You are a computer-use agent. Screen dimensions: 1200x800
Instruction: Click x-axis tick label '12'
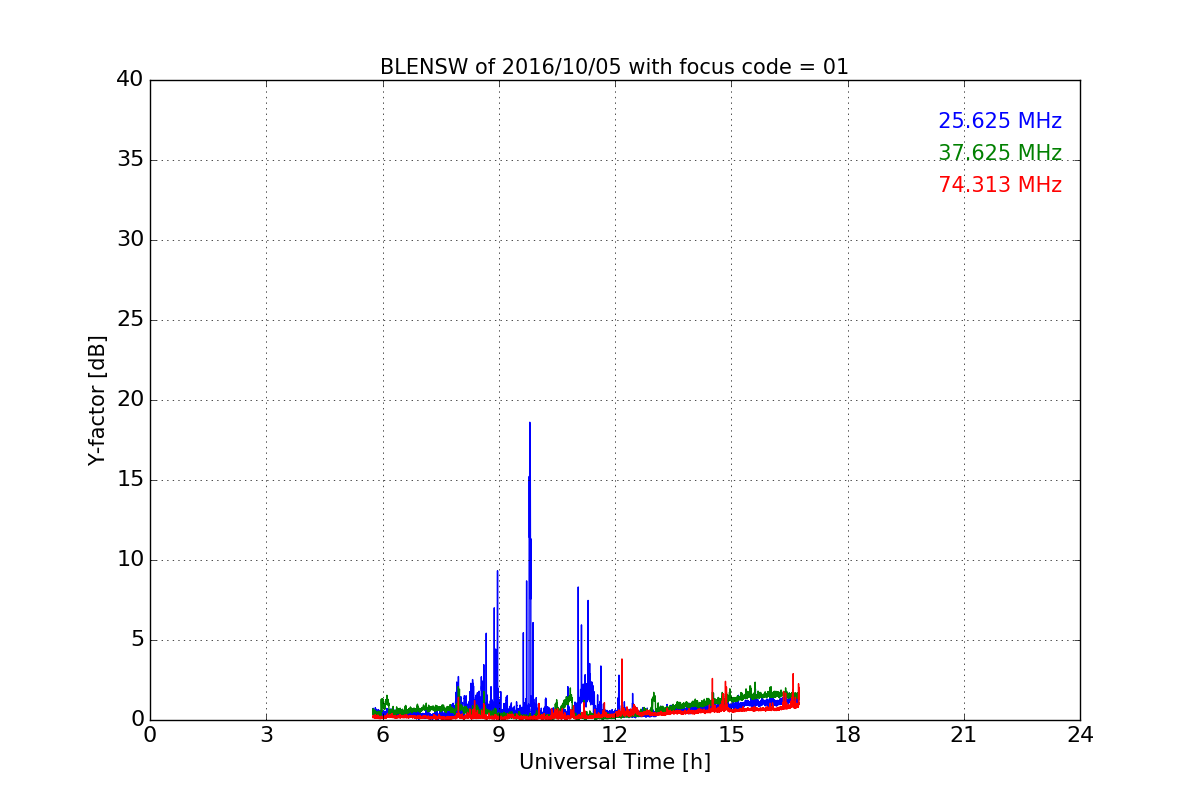pyautogui.click(x=615, y=735)
